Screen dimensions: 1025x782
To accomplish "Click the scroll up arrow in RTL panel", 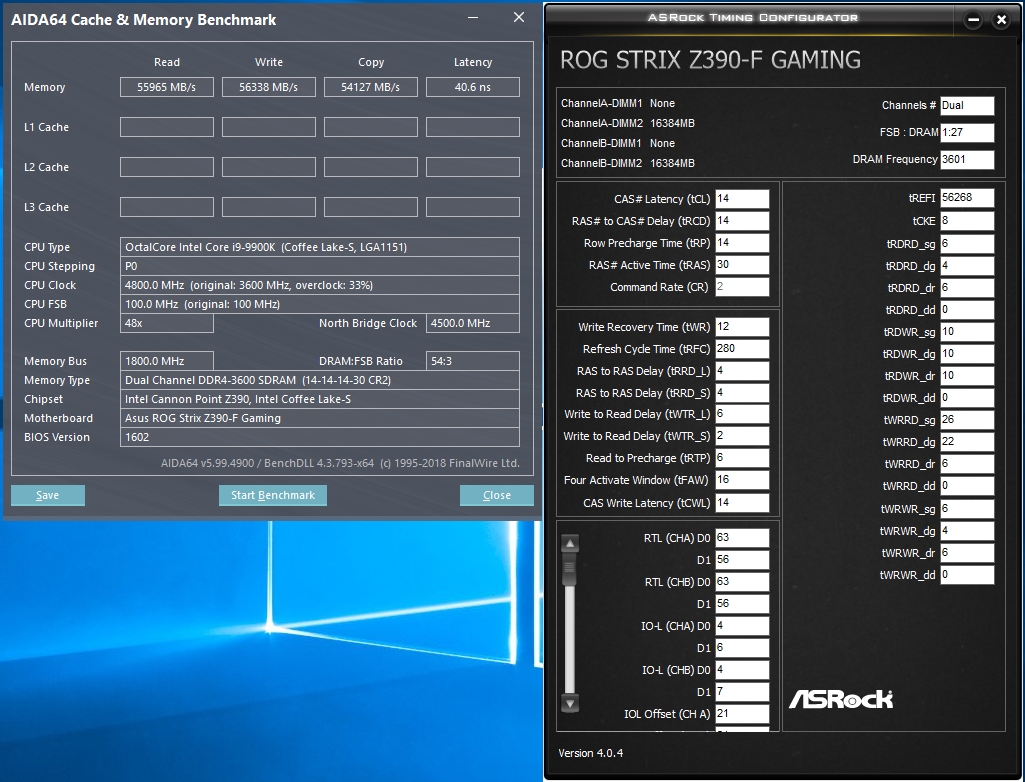I will 570,543.
